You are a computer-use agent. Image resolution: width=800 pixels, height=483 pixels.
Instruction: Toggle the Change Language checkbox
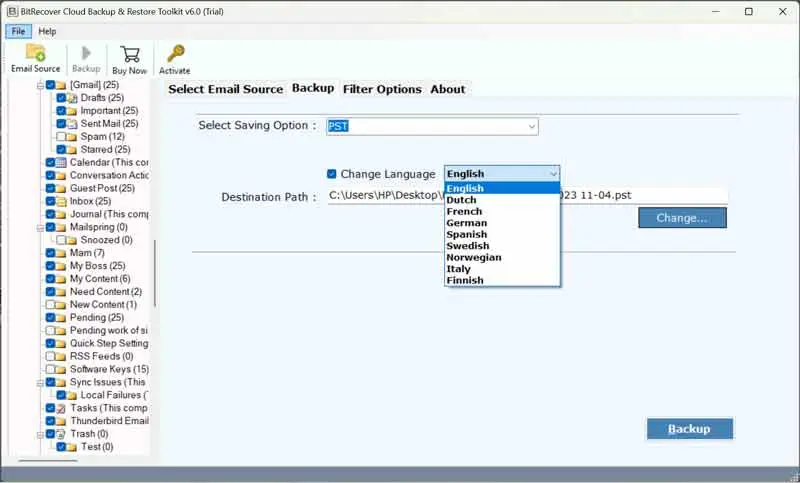(x=332, y=174)
